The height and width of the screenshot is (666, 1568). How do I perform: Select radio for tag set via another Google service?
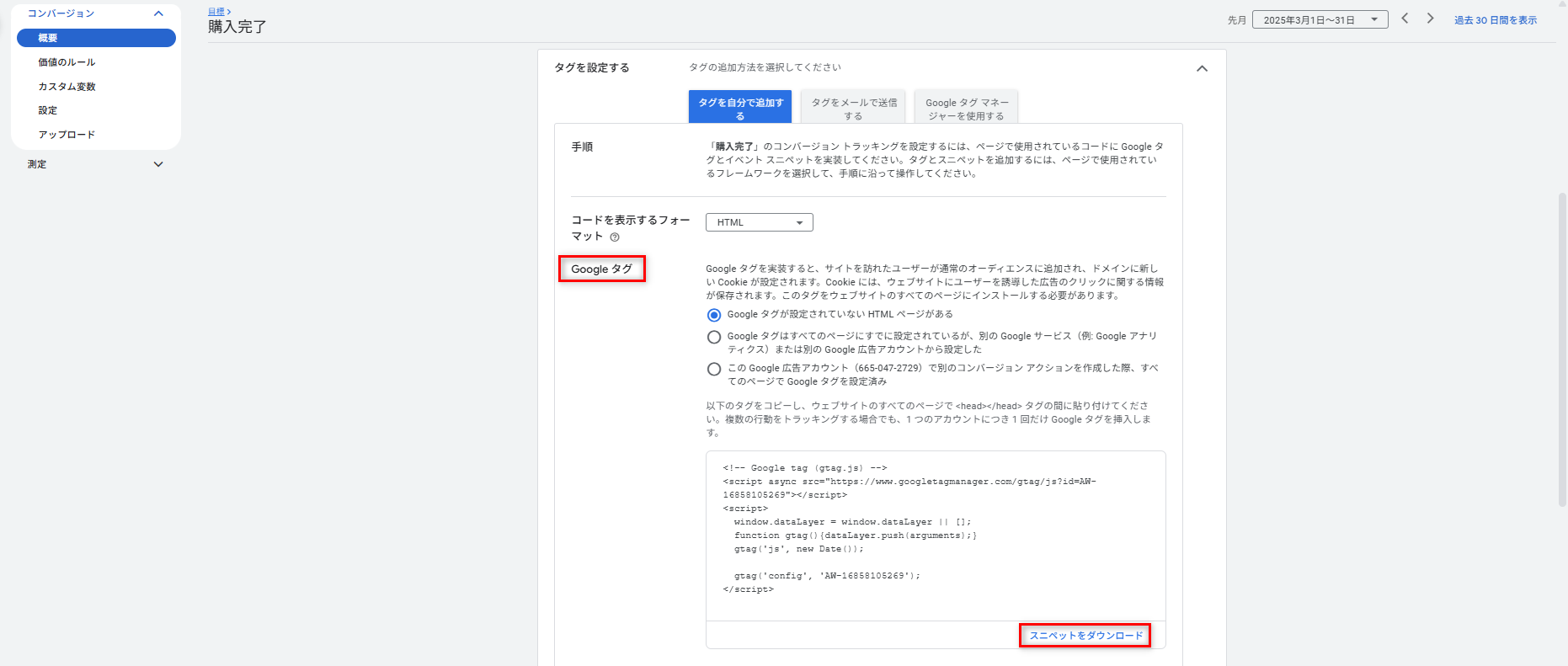coord(714,338)
